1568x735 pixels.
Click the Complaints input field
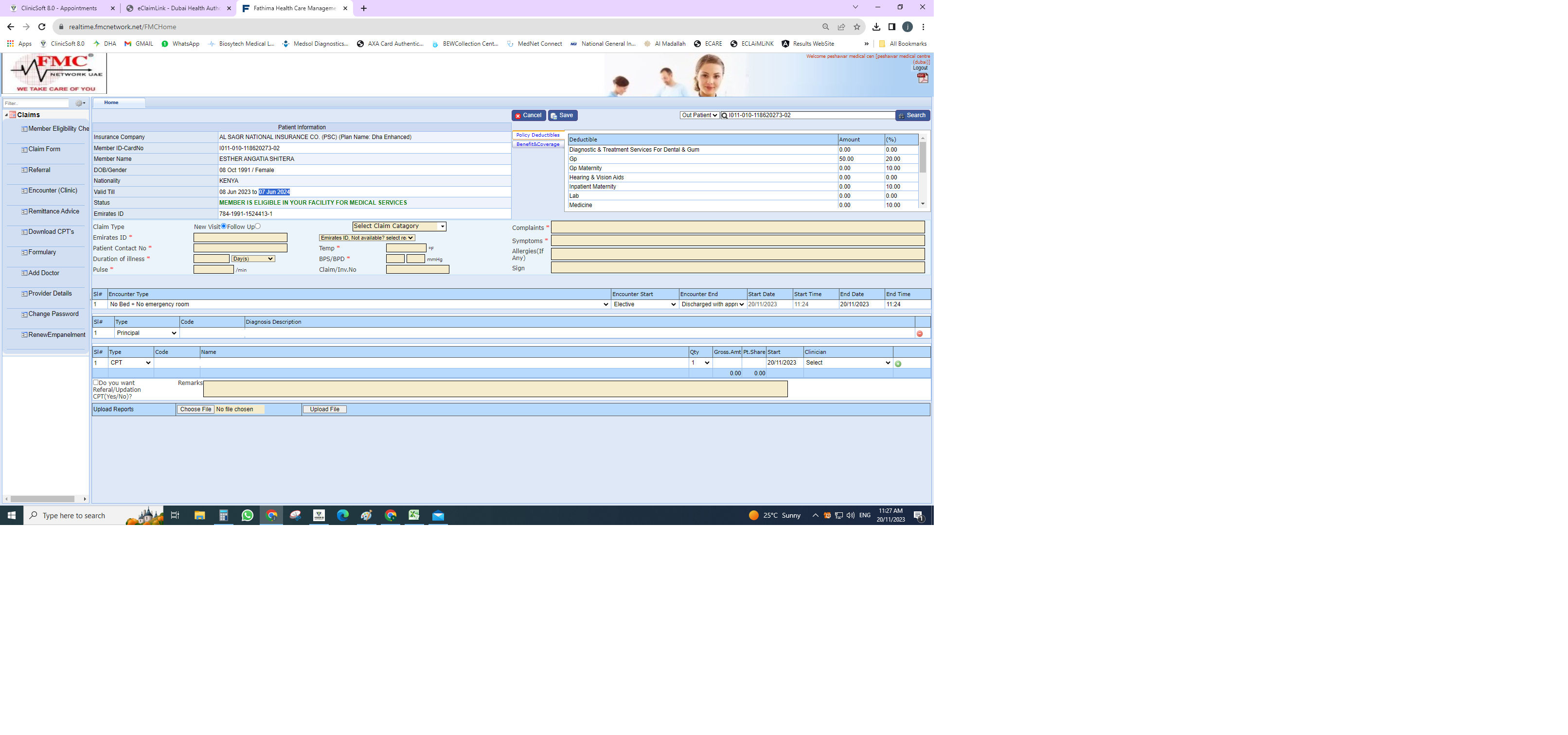(x=737, y=227)
